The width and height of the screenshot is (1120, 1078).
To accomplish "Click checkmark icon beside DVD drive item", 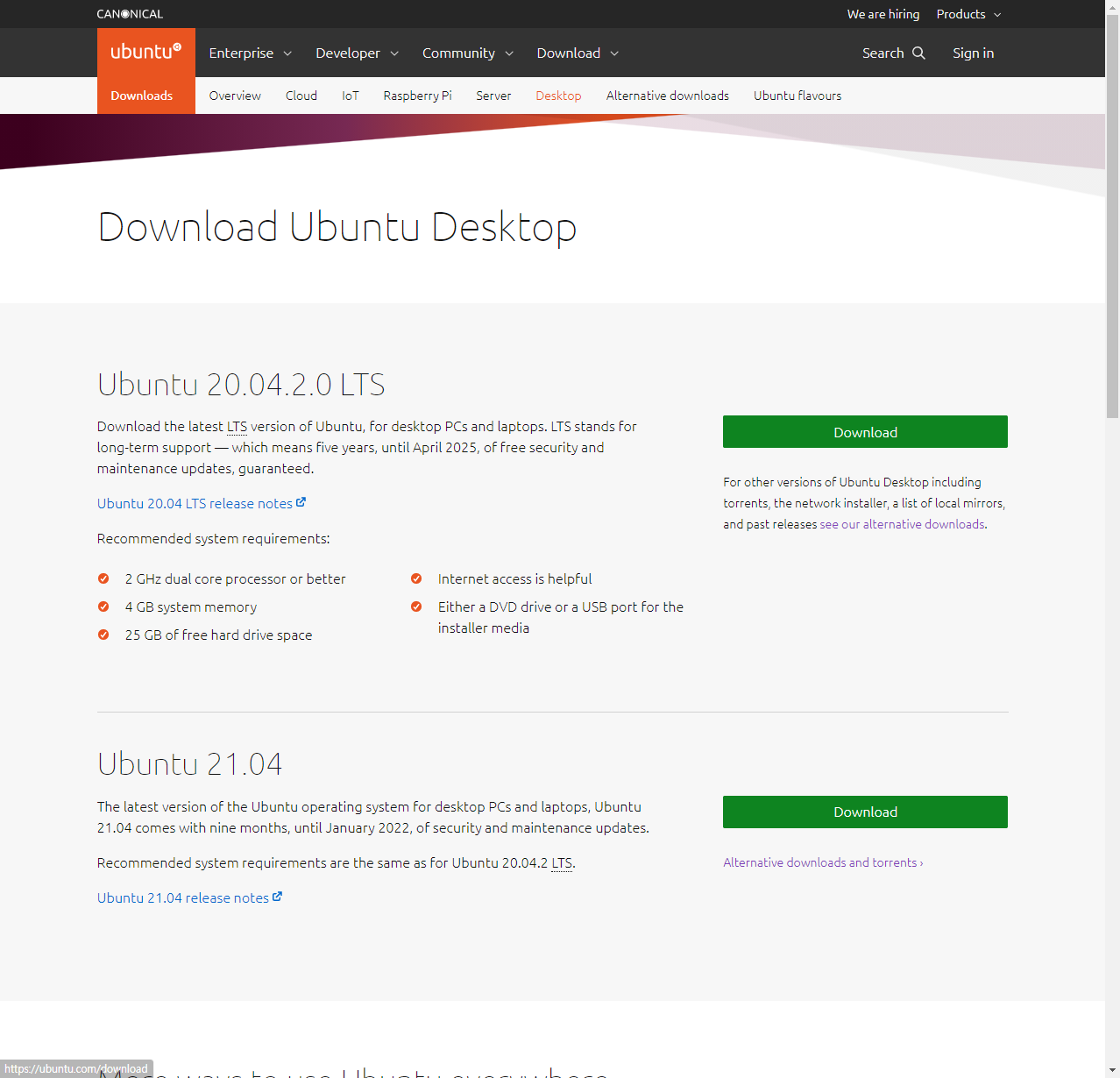I will (x=416, y=606).
